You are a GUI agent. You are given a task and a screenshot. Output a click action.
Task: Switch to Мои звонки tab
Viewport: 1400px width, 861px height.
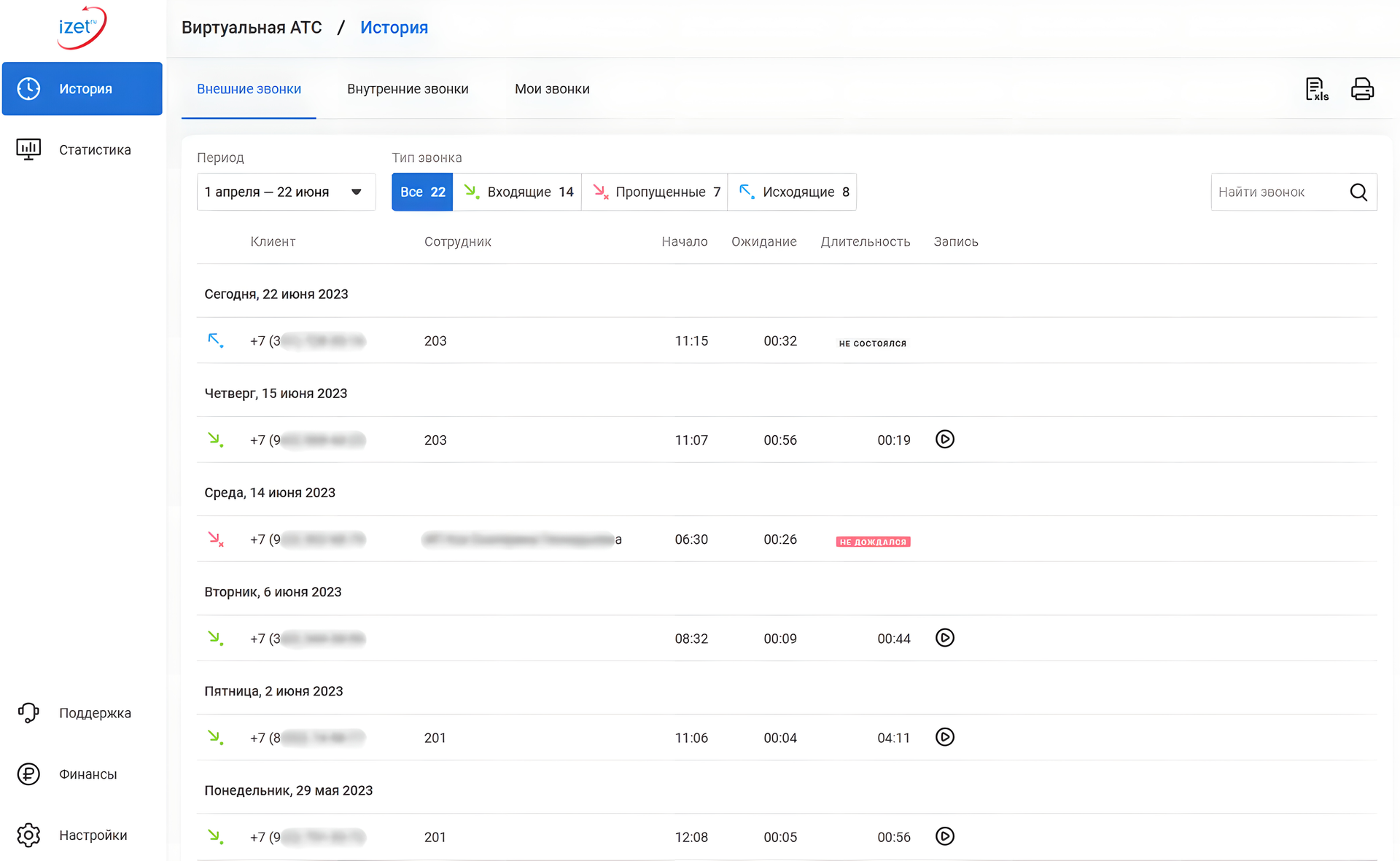click(552, 89)
